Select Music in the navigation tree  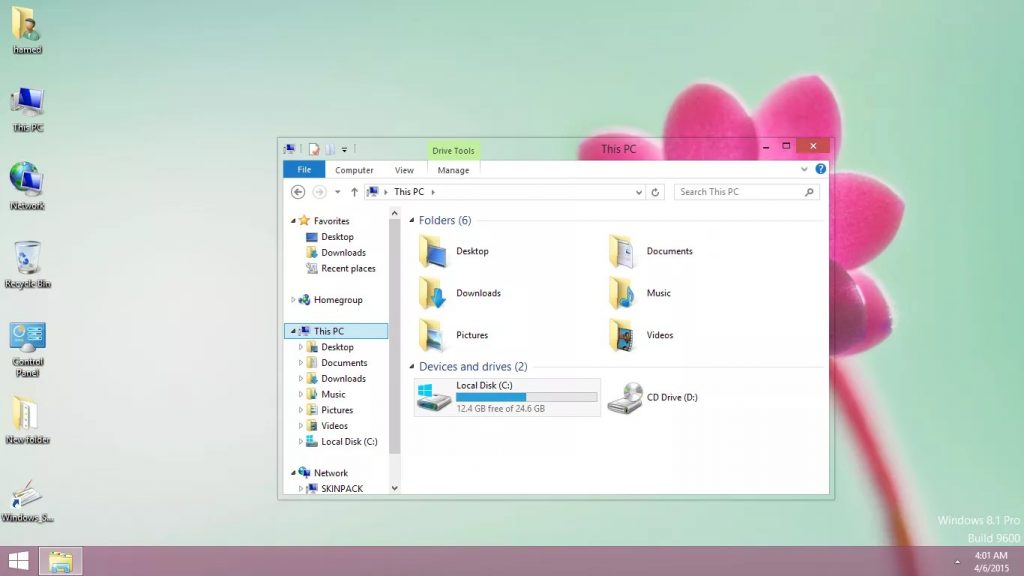click(333, 394)
